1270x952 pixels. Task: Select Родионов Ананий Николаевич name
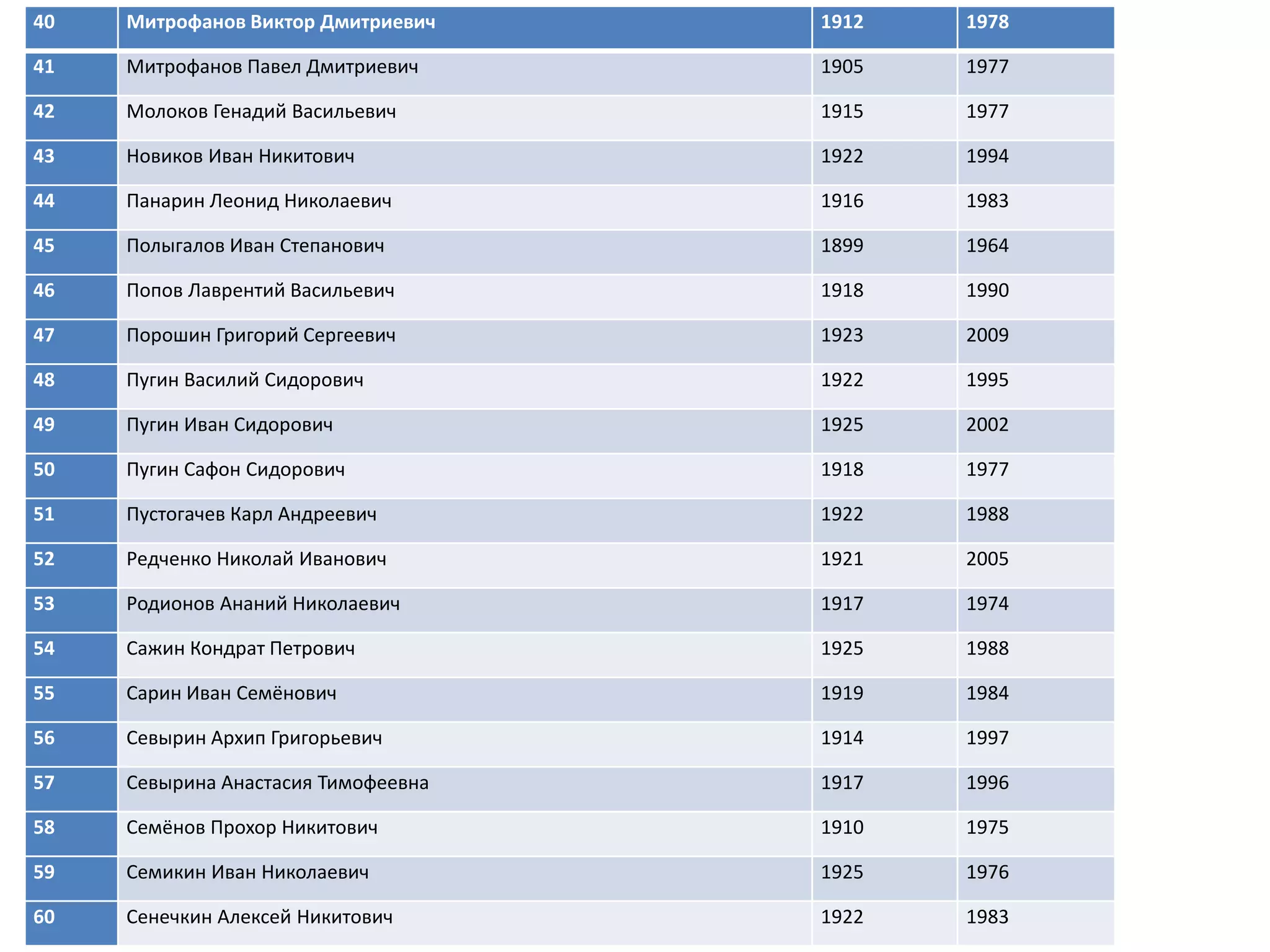tap(263, 604)
